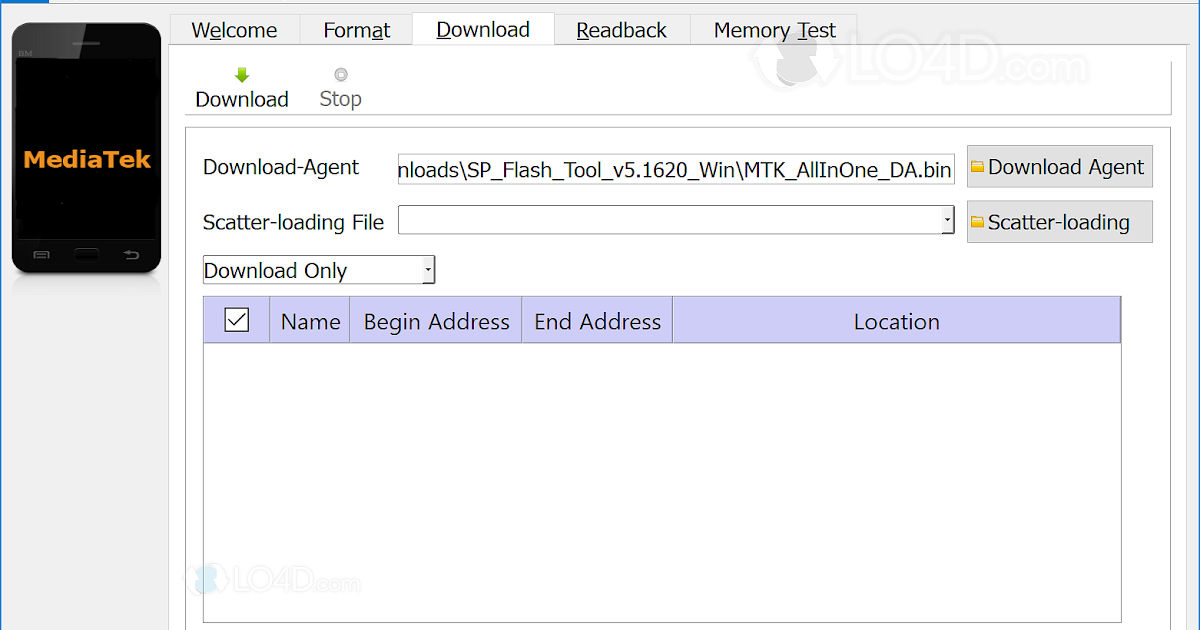Click the Download Agent folder button

click(x=1059, y=167)
